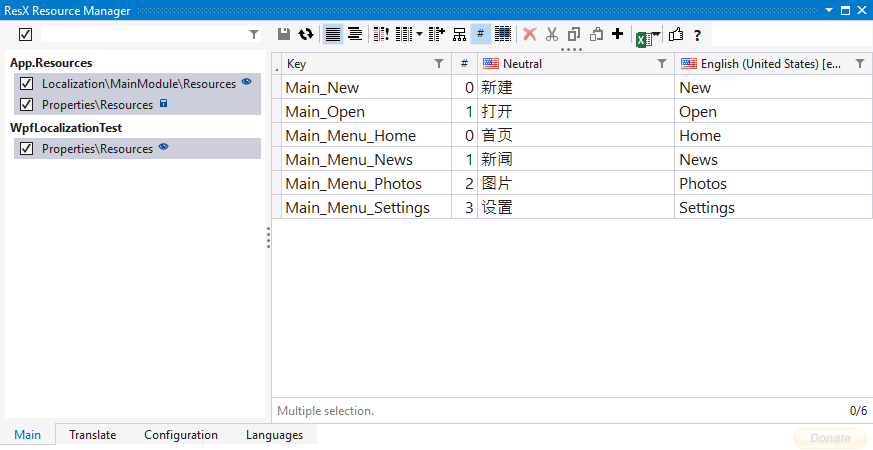Click the Paste clipboard icon
The width and height of the screenshot is (873, 450).
pos(596,35)
